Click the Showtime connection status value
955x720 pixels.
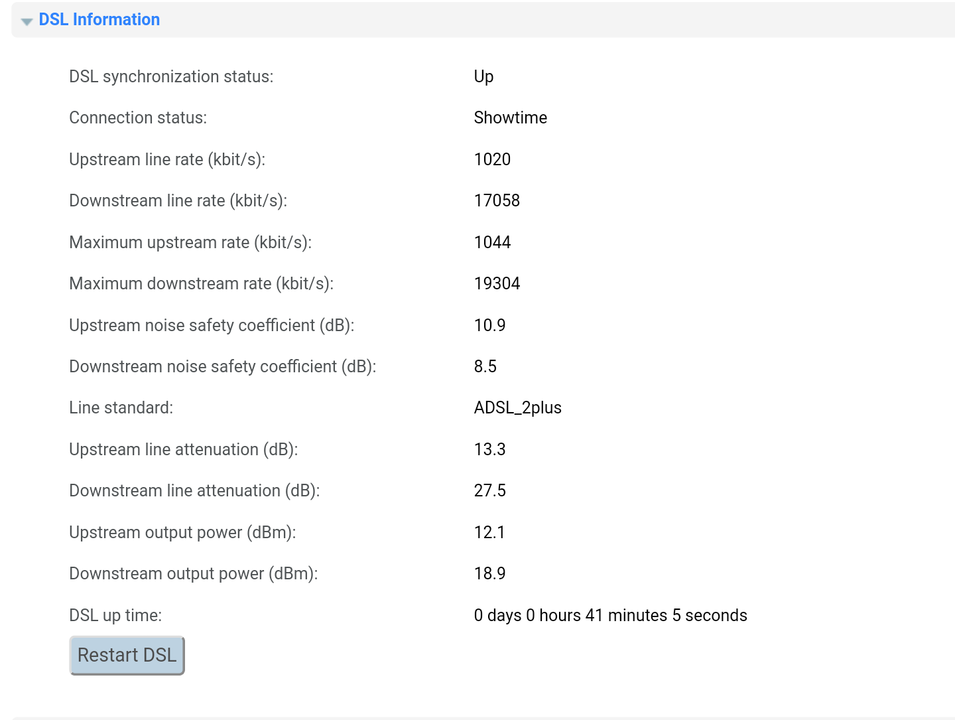tap(510, 118)
